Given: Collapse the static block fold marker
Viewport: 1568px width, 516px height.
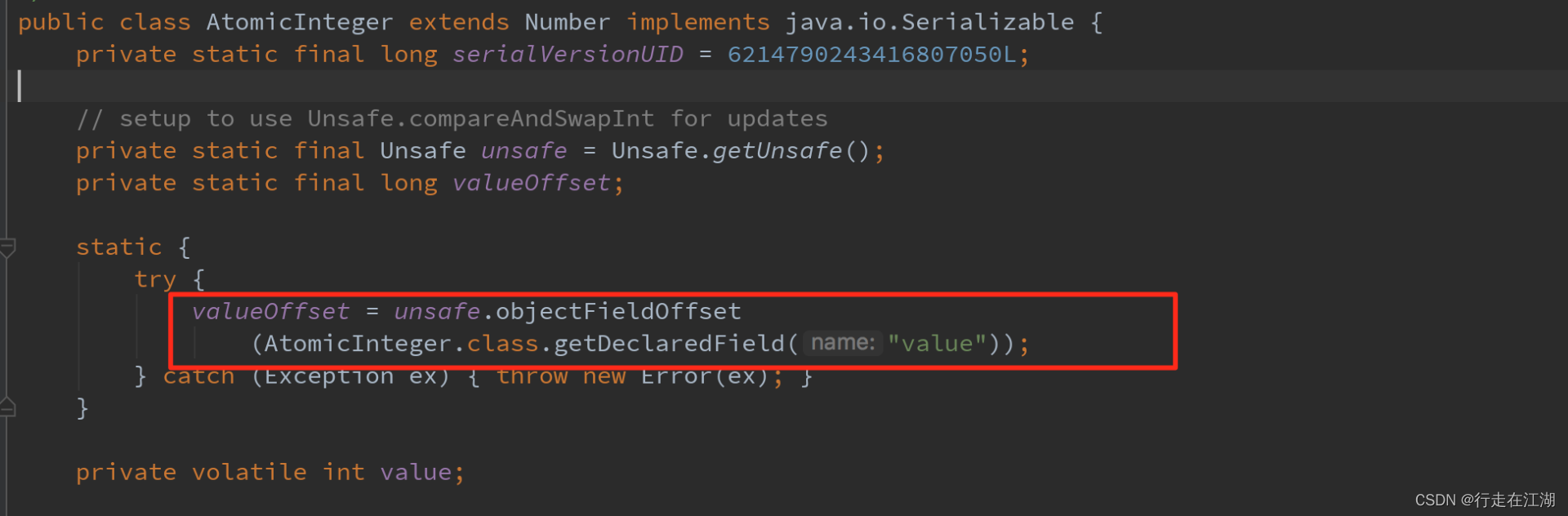Looking at the screenshot, I should coord(7,247).
